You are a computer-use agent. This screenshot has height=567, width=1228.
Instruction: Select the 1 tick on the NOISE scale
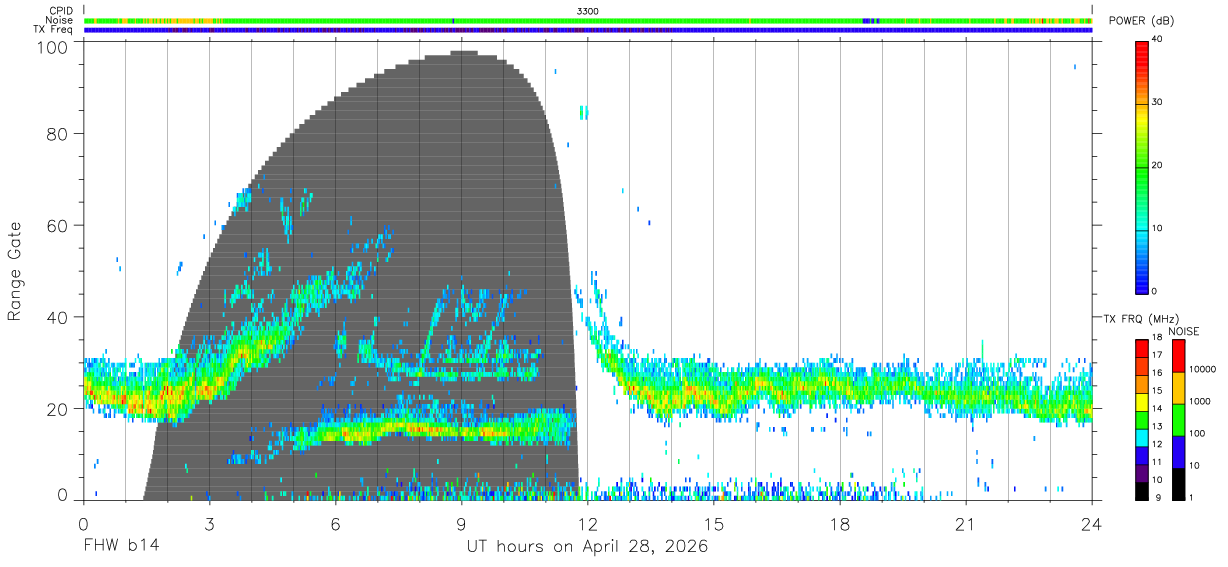[1189, 497]
